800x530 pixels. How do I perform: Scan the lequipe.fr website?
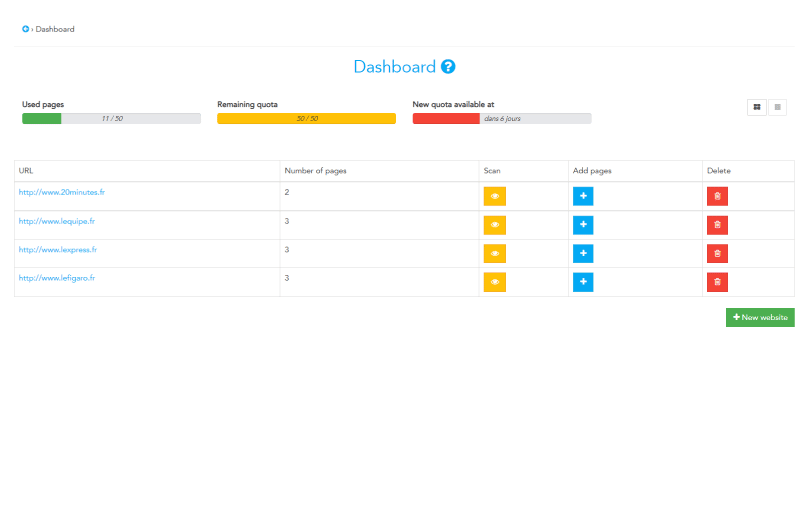tap(495, 225)
